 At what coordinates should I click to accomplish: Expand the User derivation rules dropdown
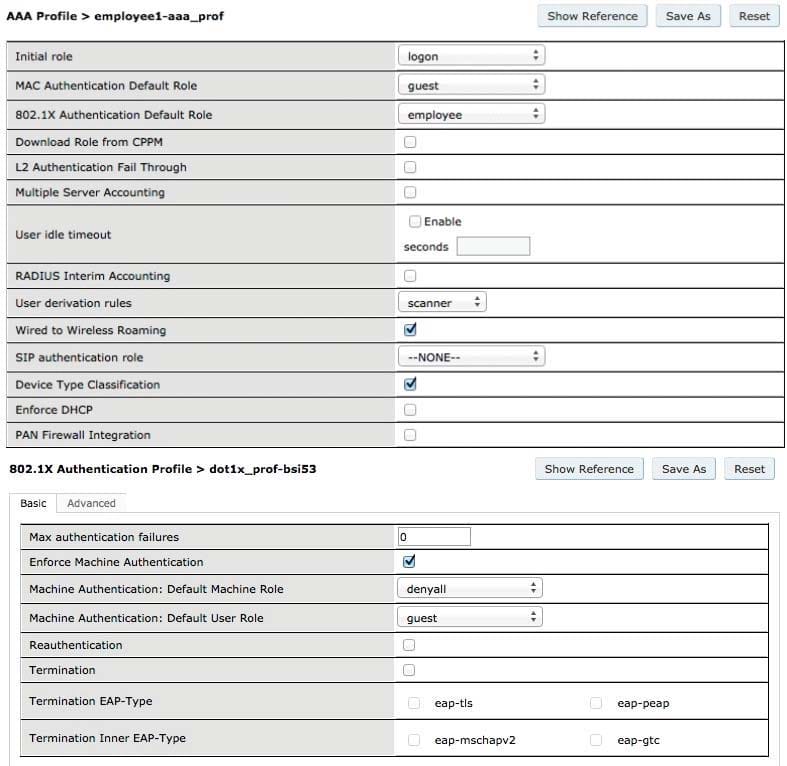pos(441,302)
